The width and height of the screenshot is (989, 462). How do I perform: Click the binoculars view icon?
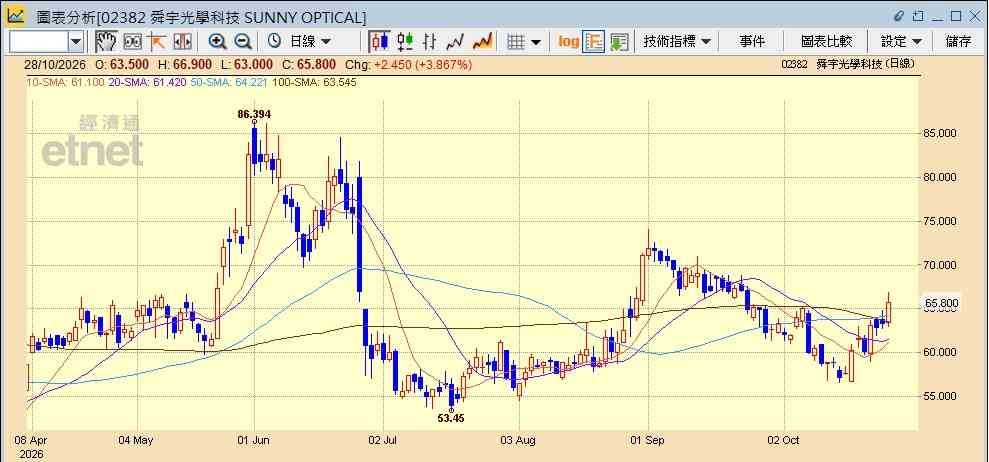(x=132, y=42)
